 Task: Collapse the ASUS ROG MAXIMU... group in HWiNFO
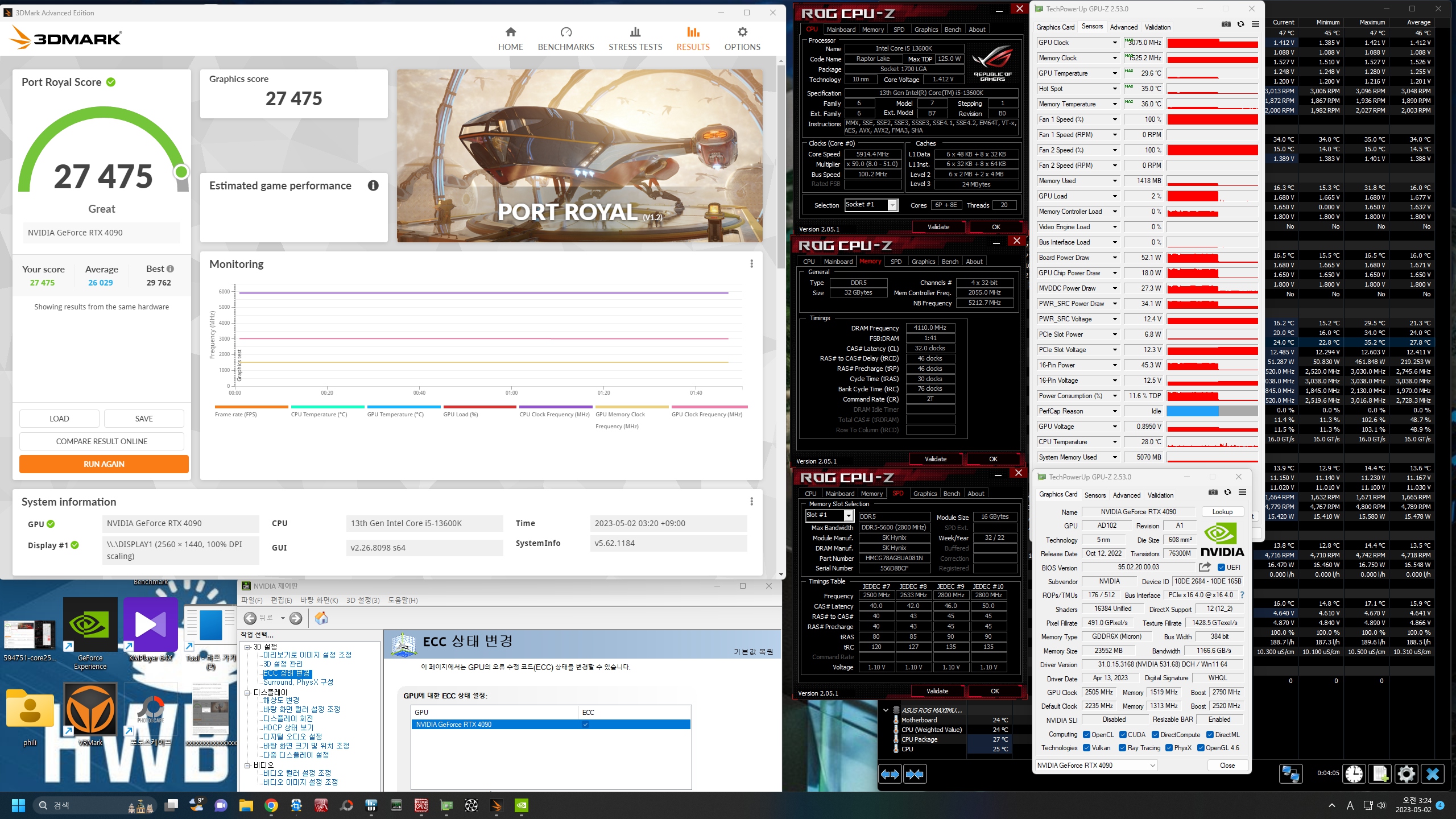pos(886,710)
